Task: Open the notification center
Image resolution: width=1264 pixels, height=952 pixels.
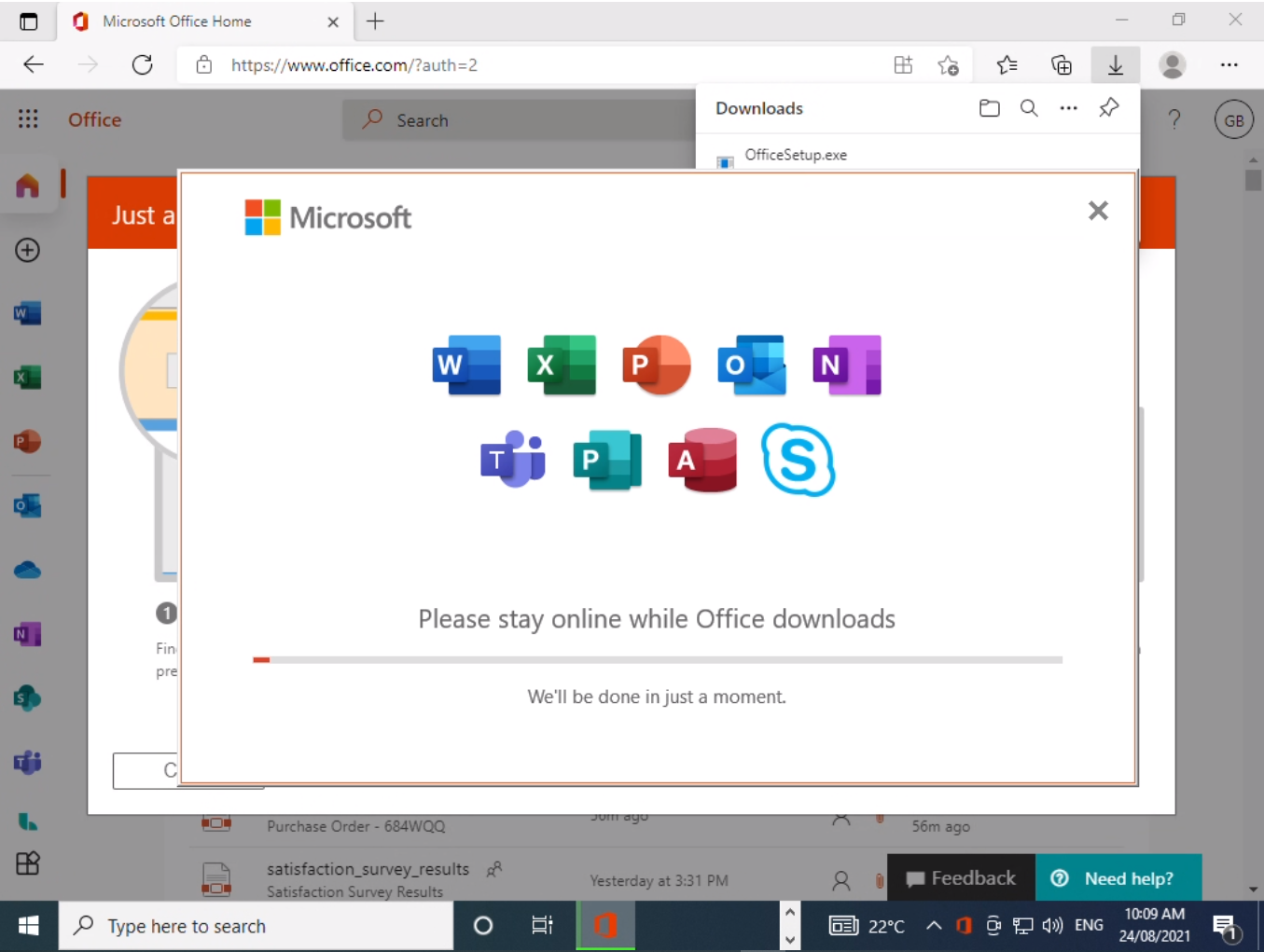Action: tap(1226, 927)
